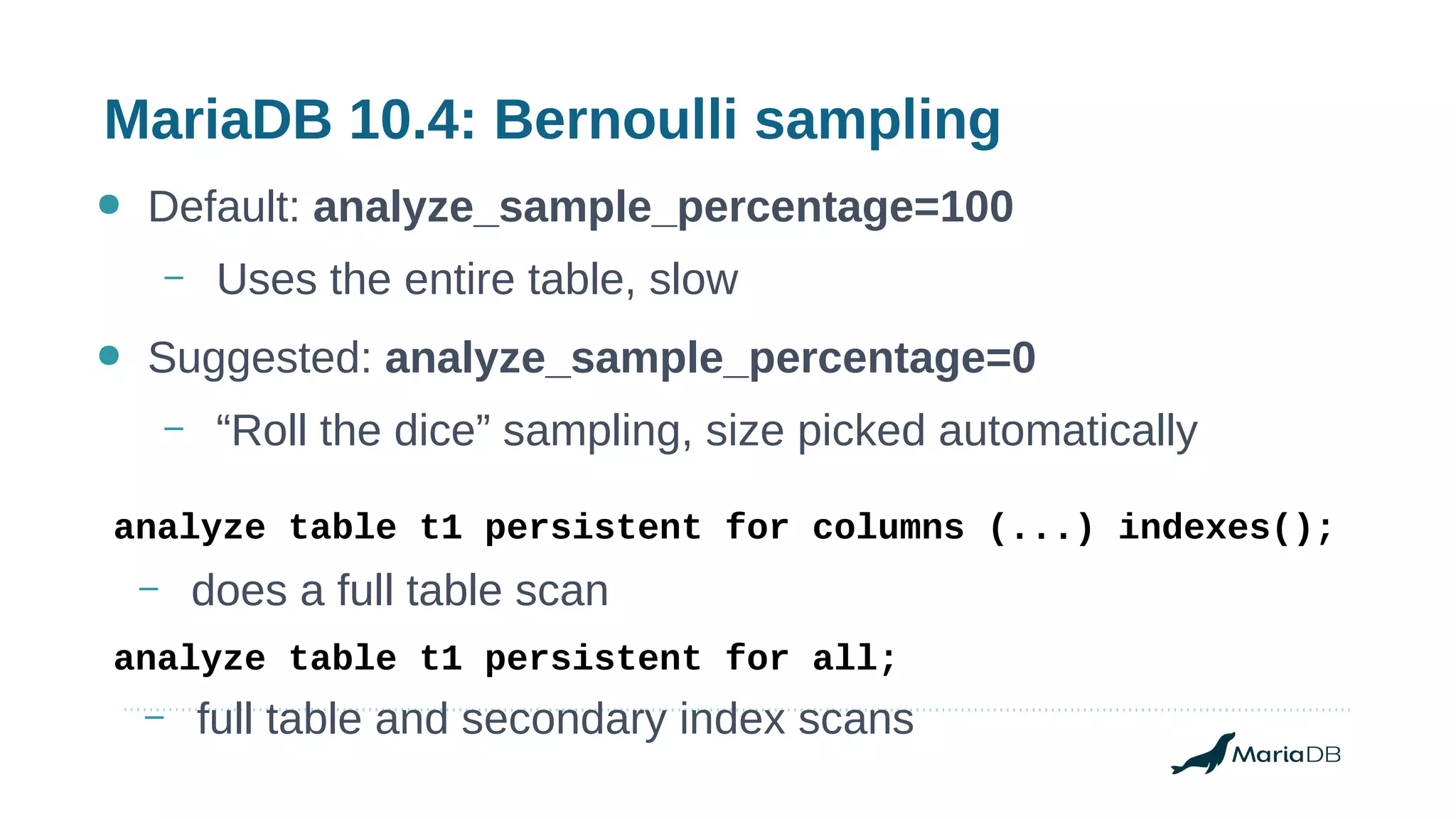Click the dash before full table and secondary
Viewport: 1456px width, 819px height.
pos(154,717)
